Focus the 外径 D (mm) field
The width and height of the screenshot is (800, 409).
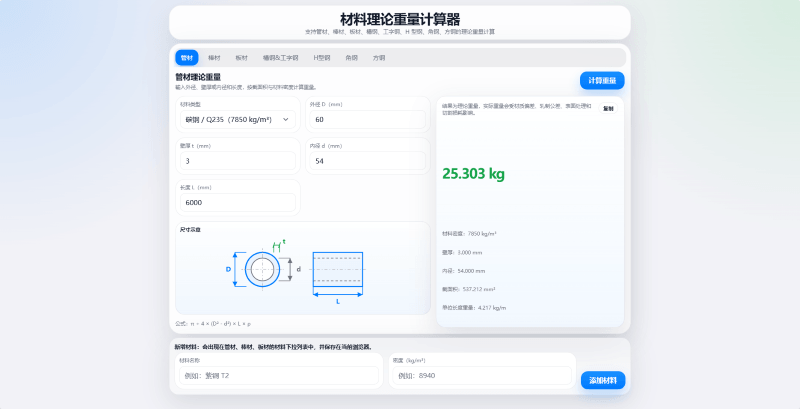click(x=367, y=119)
